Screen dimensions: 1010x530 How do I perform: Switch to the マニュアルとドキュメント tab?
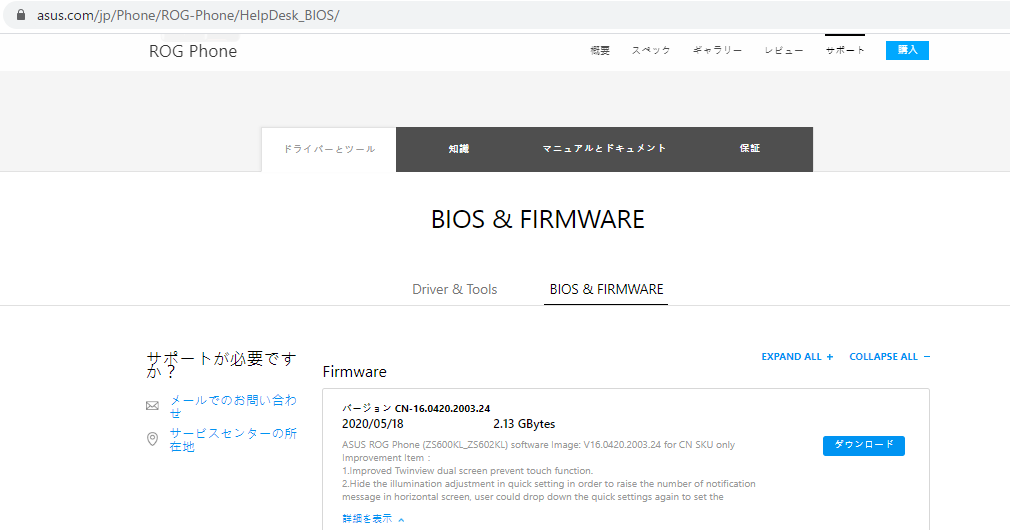click(x=604, y=149)
